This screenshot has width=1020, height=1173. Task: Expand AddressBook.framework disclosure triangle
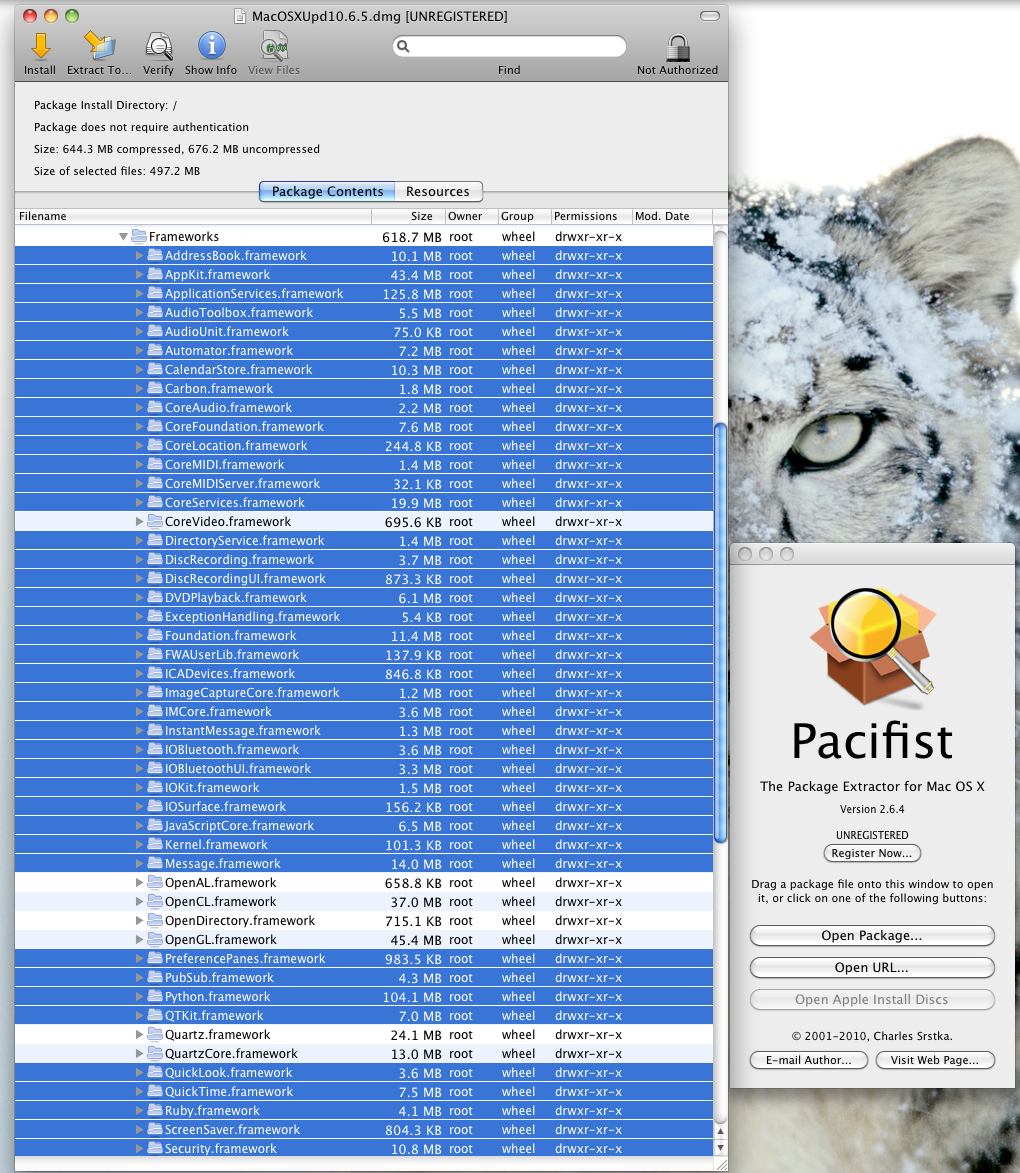click(139, 256)
